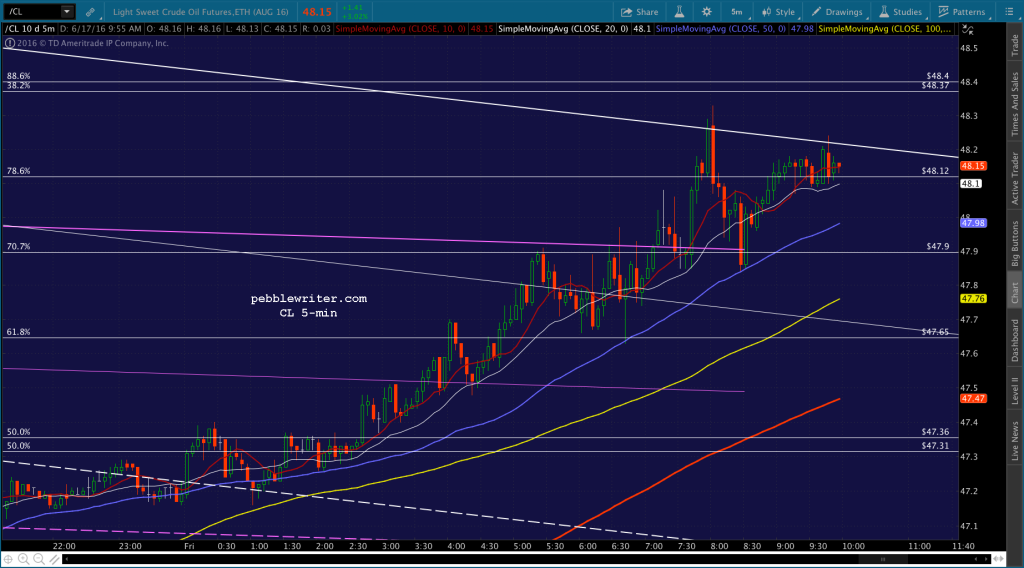Click the $47.36 price level label
The width and height of the screenshot is (1024, 568).
pyautogui.click(x=935, y=432)
